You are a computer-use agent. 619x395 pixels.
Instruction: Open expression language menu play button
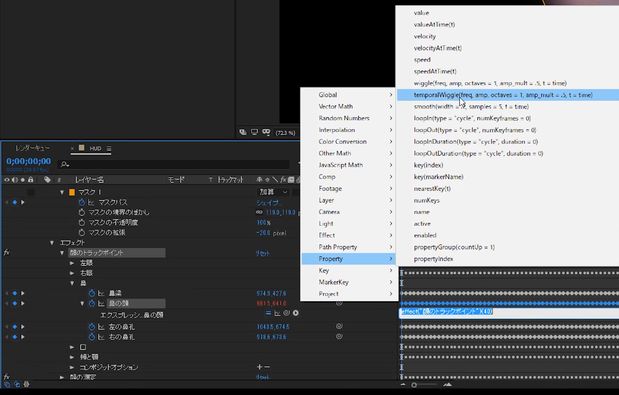click(x=296, y=313)
